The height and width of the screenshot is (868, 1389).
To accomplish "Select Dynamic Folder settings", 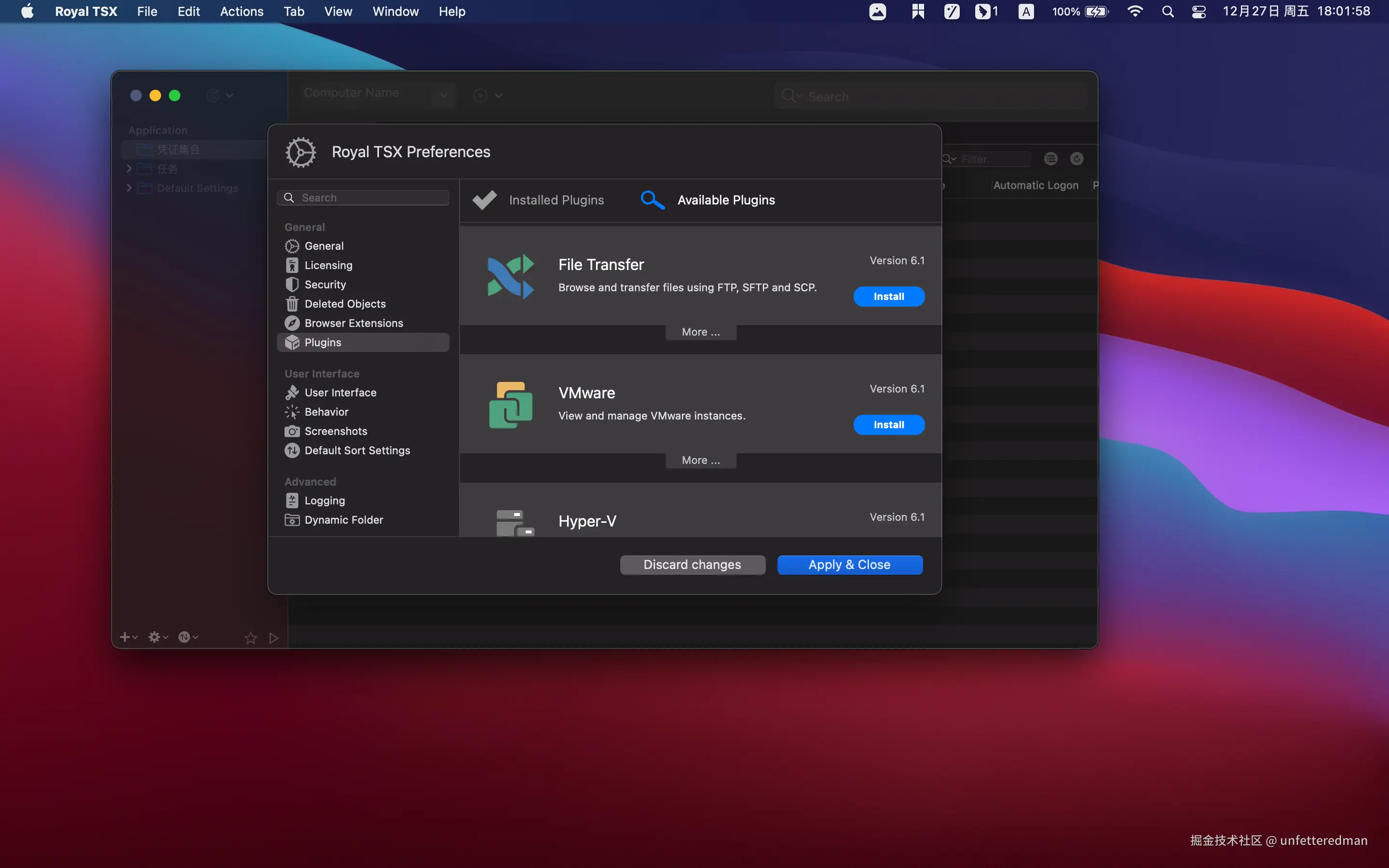I will coord(343,519).
